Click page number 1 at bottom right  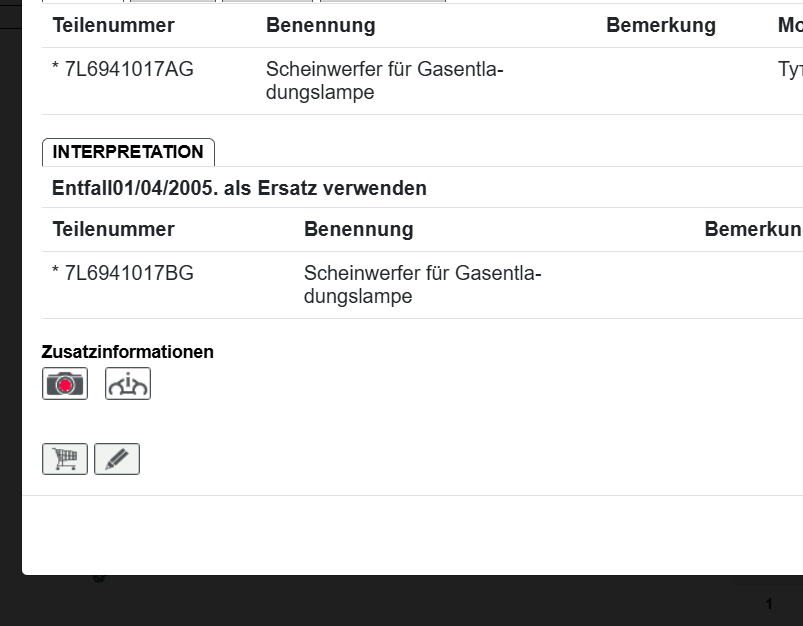pos(769,604)
